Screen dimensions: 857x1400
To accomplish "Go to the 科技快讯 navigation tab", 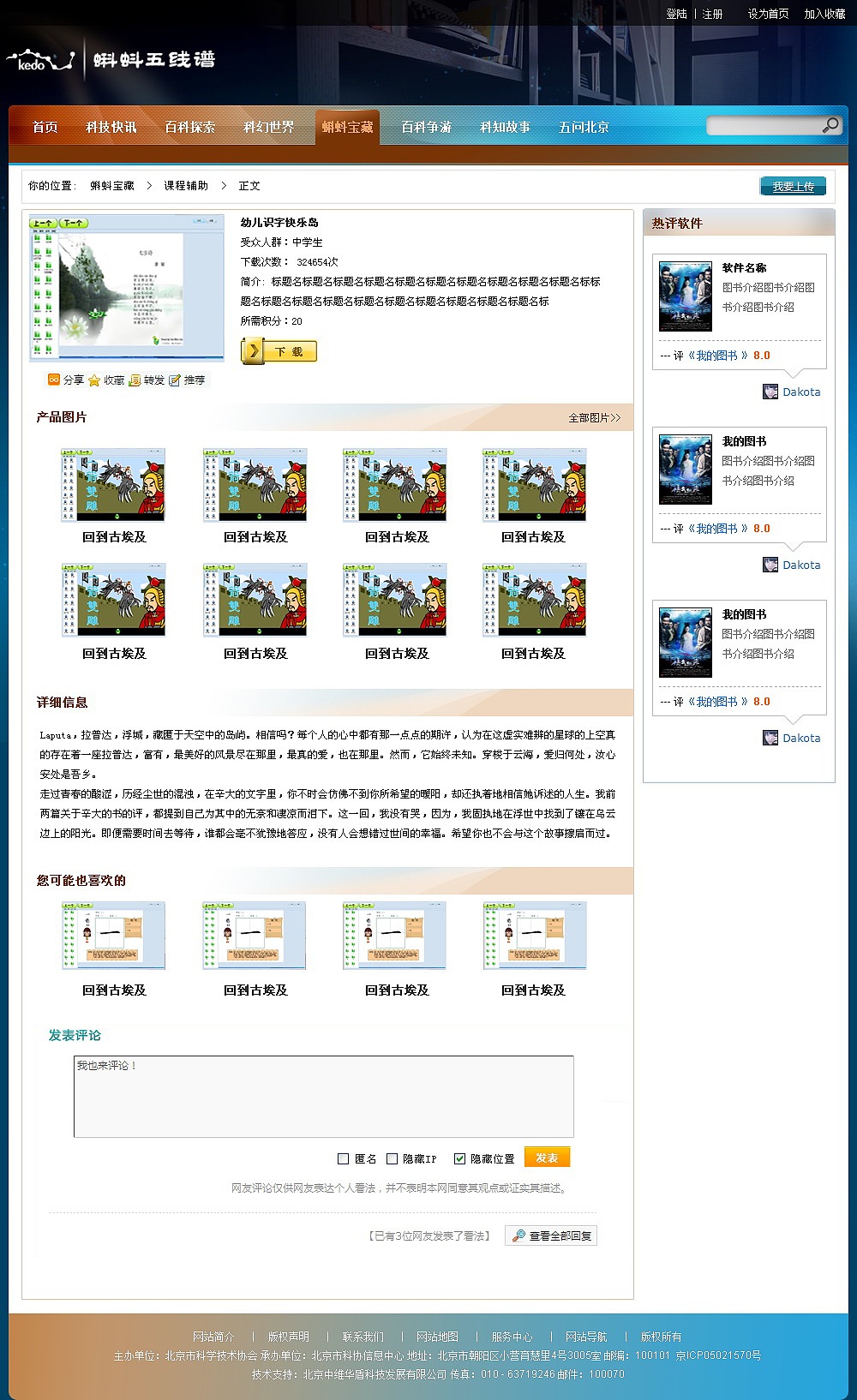I will 111,127.
